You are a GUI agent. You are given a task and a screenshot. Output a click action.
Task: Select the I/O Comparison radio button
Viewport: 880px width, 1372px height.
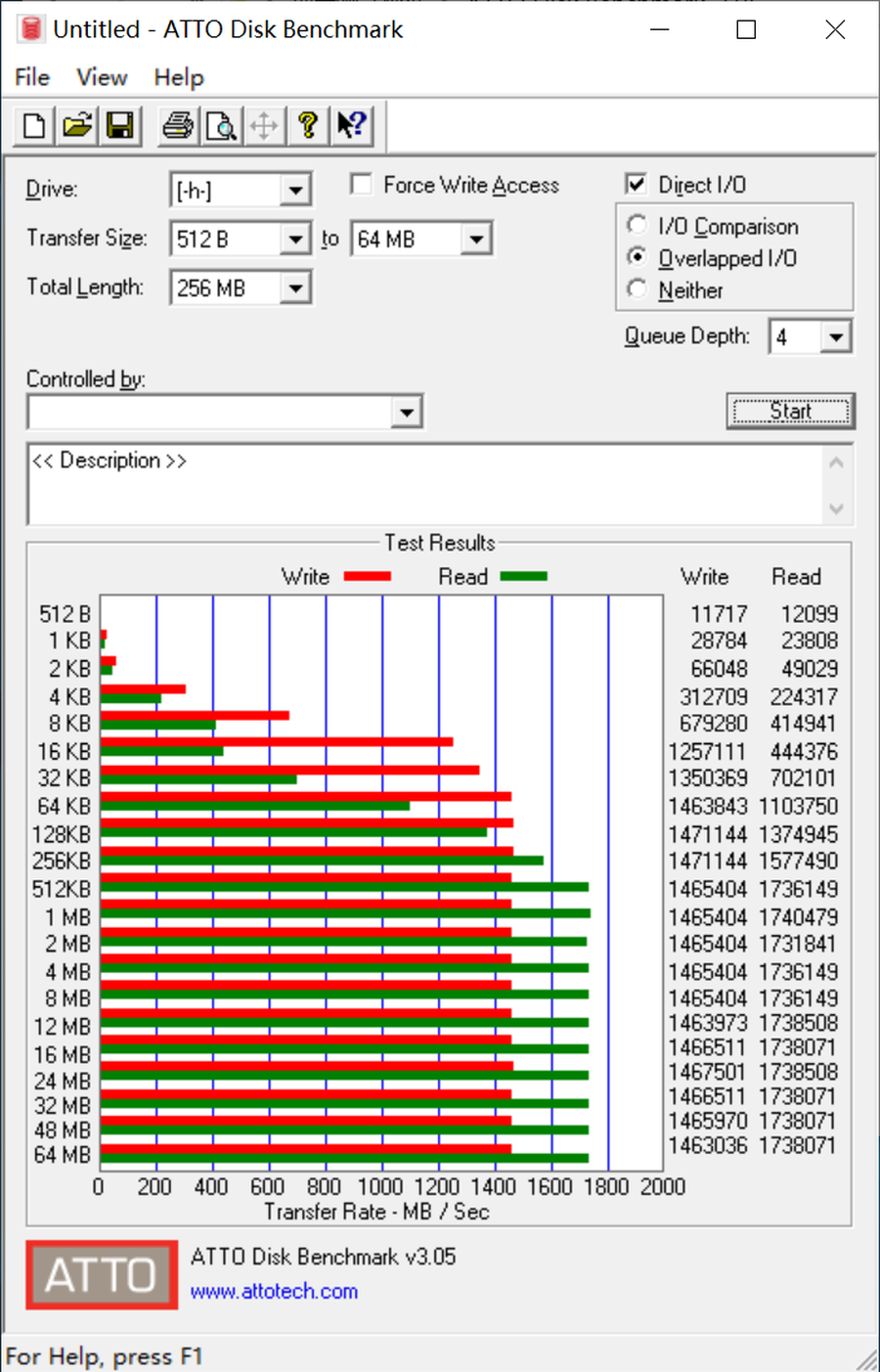point(638,226)
